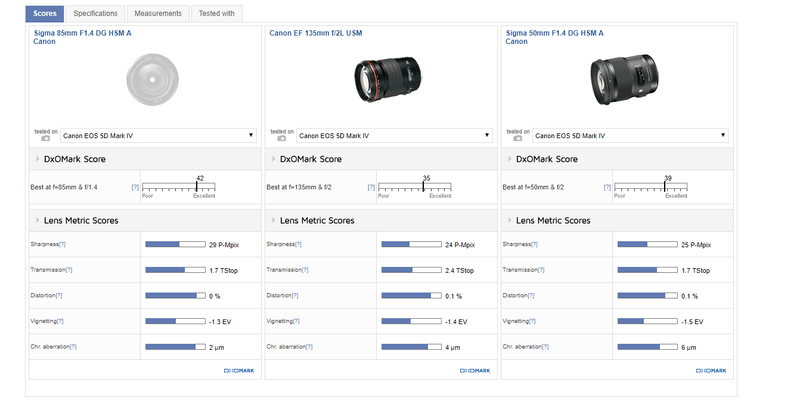Open camera dropdown under Sigma 85mm lens
The image size is (800, 411).
(x=158, y=135)
